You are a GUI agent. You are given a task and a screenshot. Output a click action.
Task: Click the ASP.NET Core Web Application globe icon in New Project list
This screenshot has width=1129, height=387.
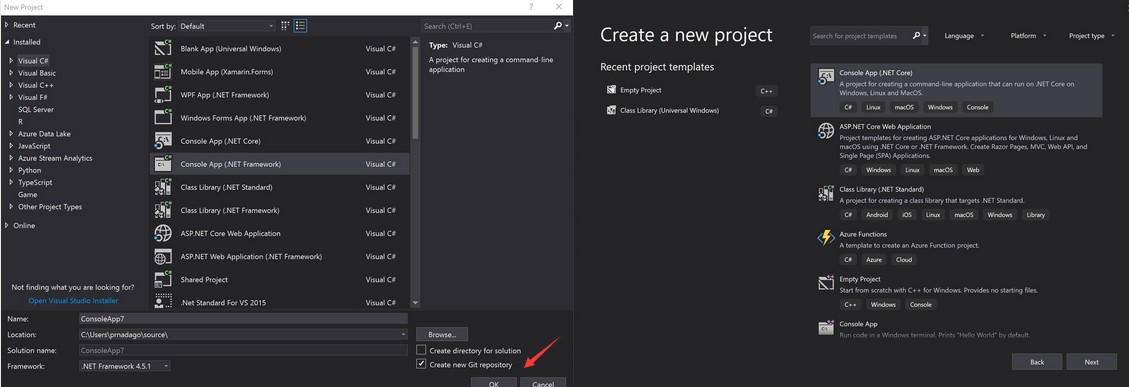click(x=163, y=233)
